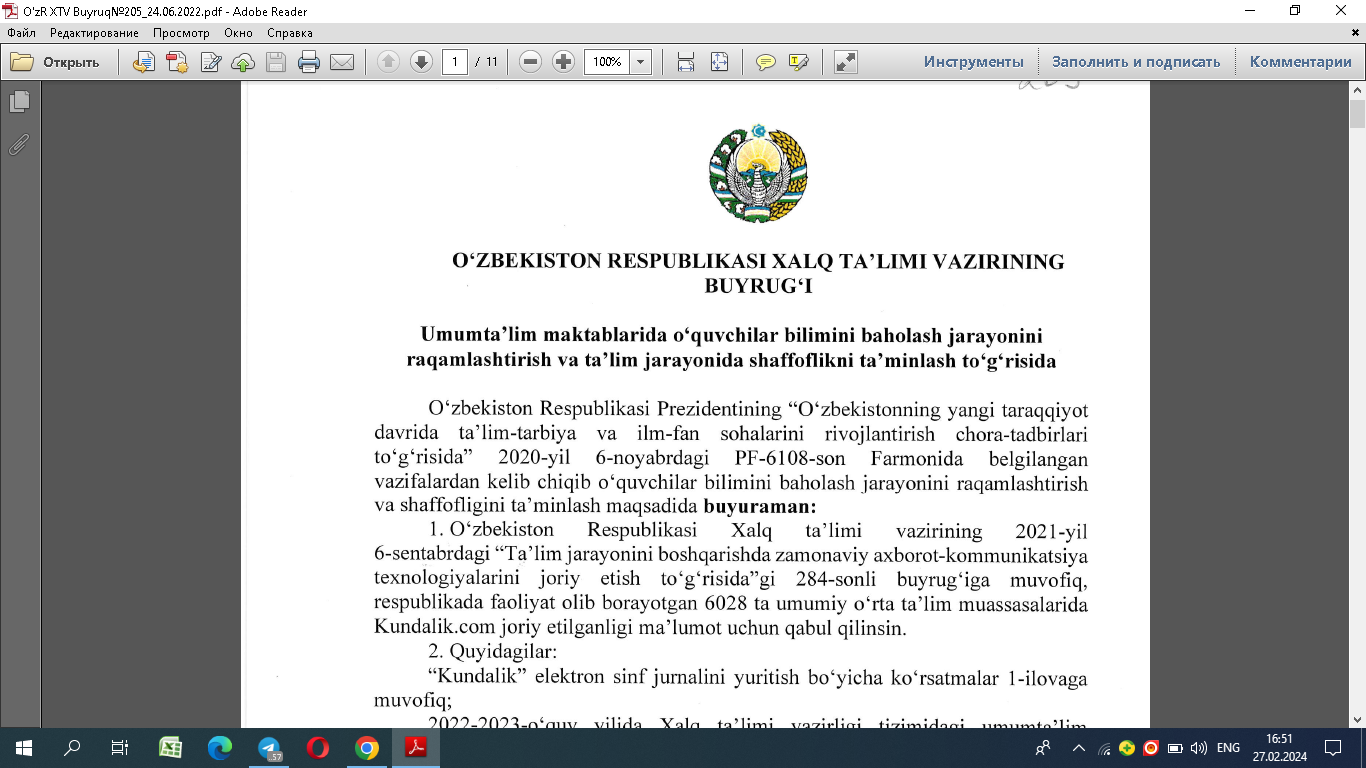Expand the 100% zoom level dropdown
Viewport: 1366px width, 768px height.
pos(641,62)
